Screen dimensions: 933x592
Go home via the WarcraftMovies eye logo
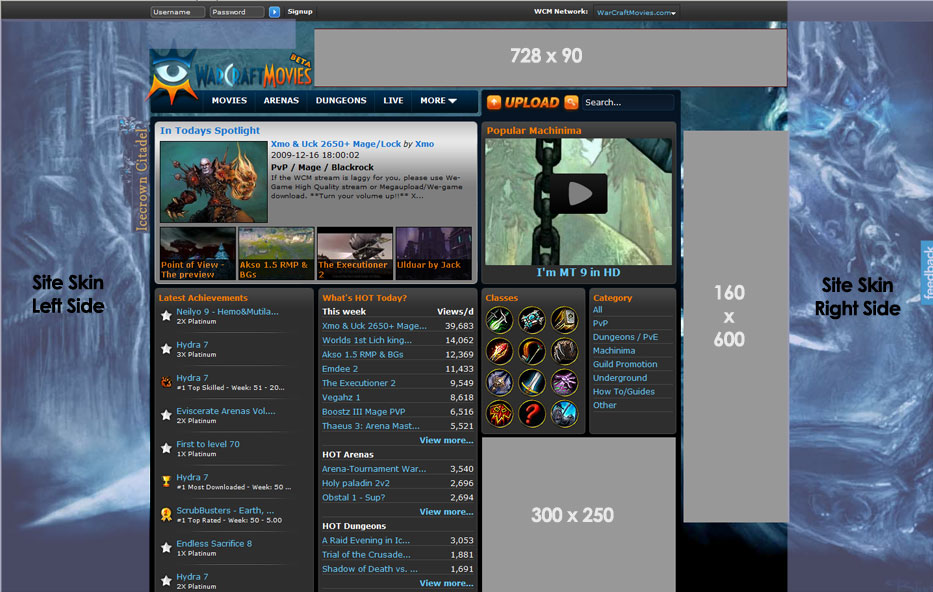(172, 74)
